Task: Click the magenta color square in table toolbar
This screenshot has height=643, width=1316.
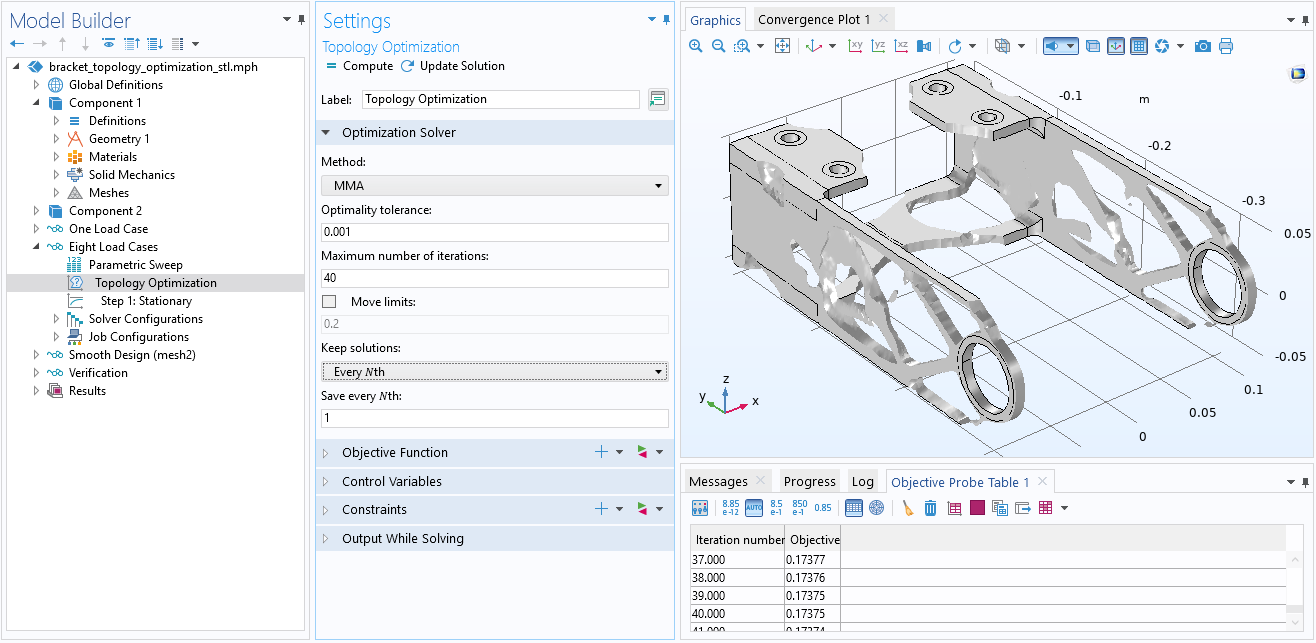Action: pyautogui.click(x=977, y=508)
